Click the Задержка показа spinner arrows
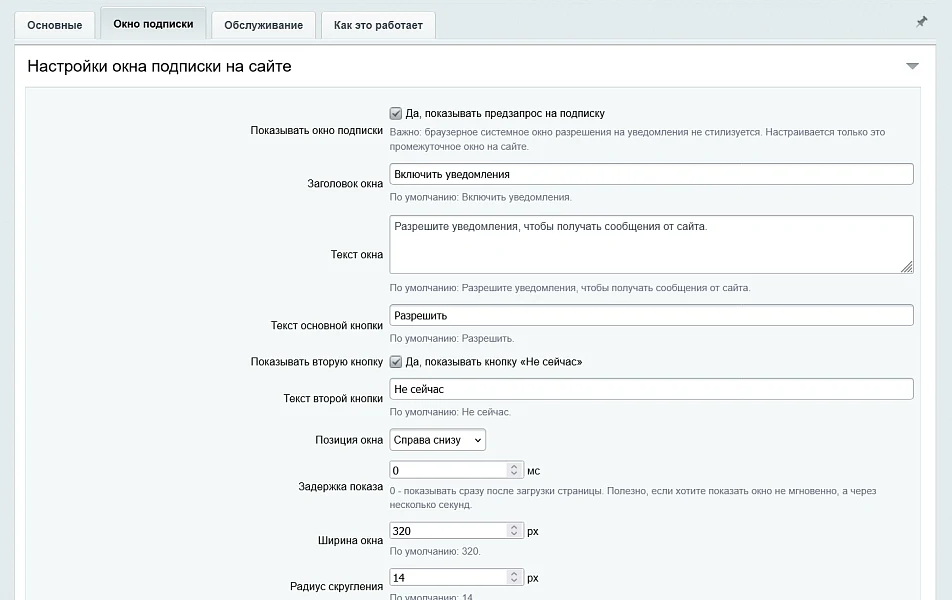 (x=514, y=470)
